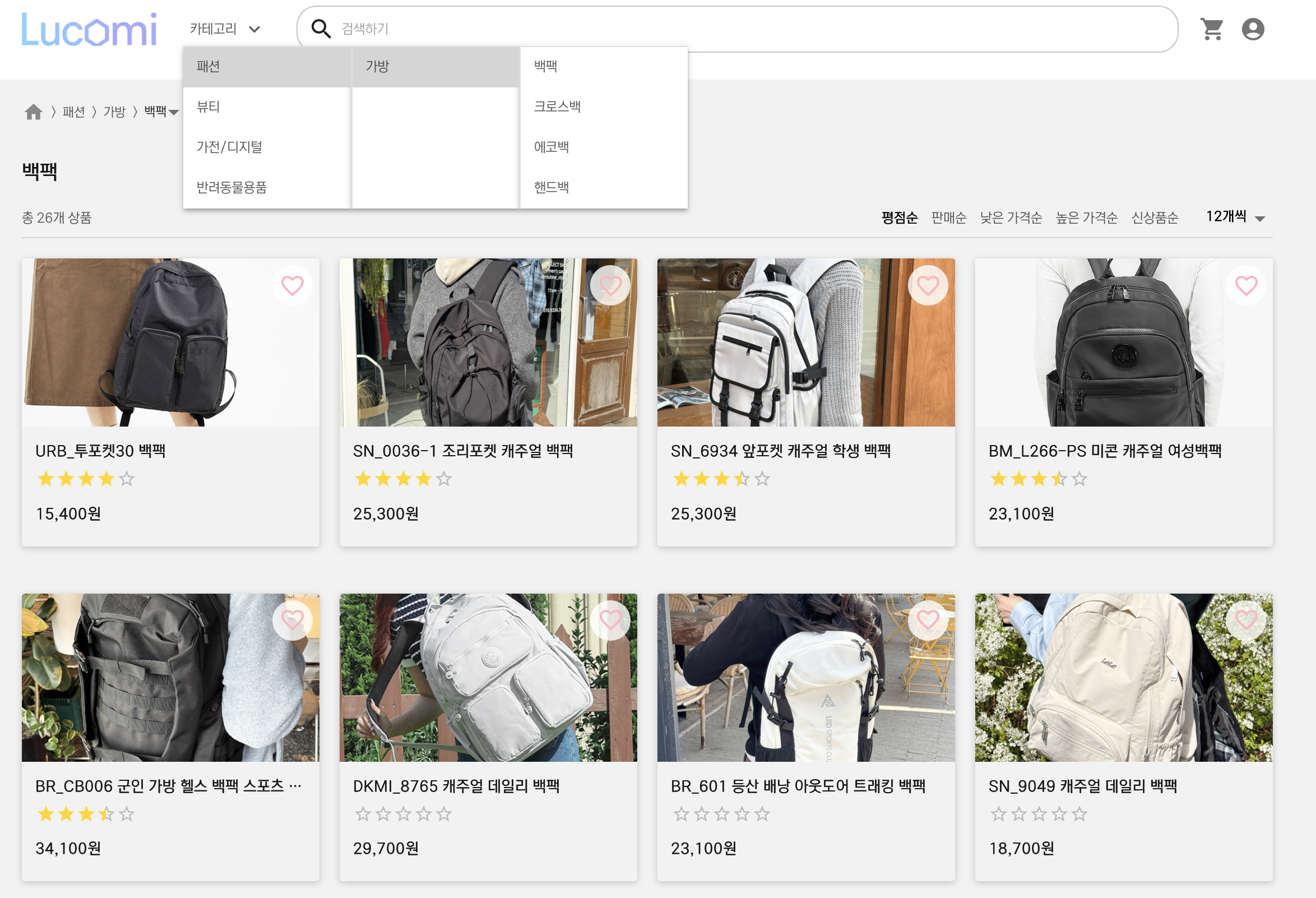
Task: Sort products by 낮은 가격순
Action: 1011,217
